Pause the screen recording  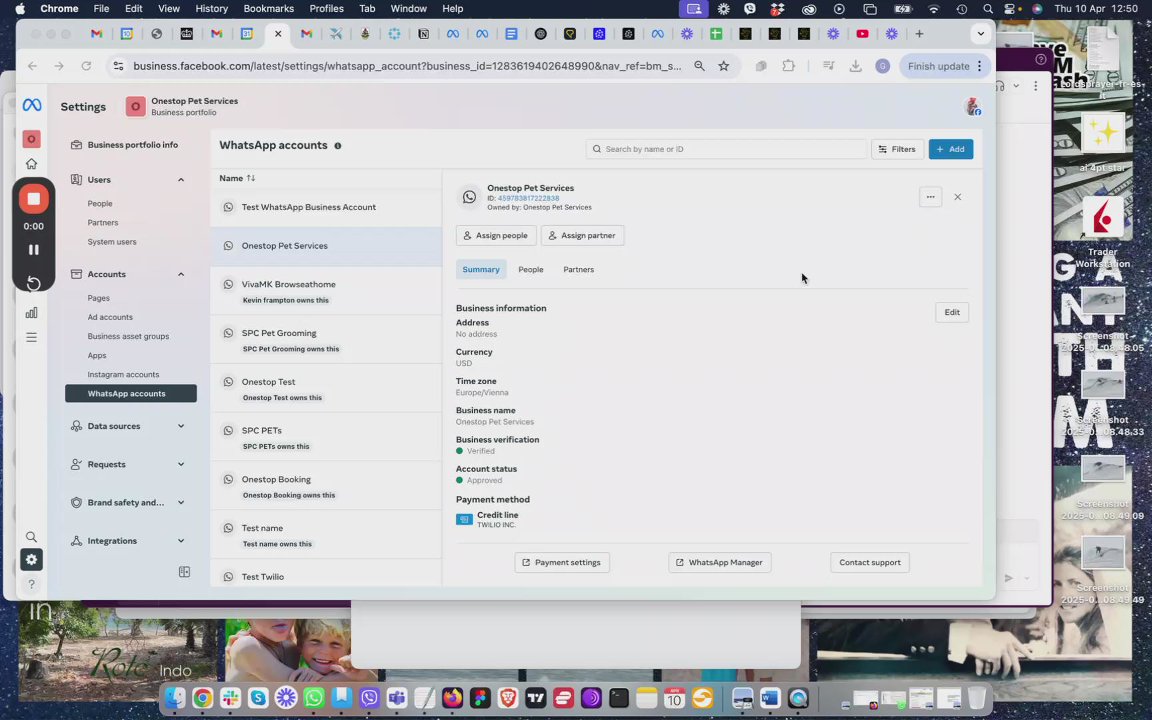click(34, 250)
